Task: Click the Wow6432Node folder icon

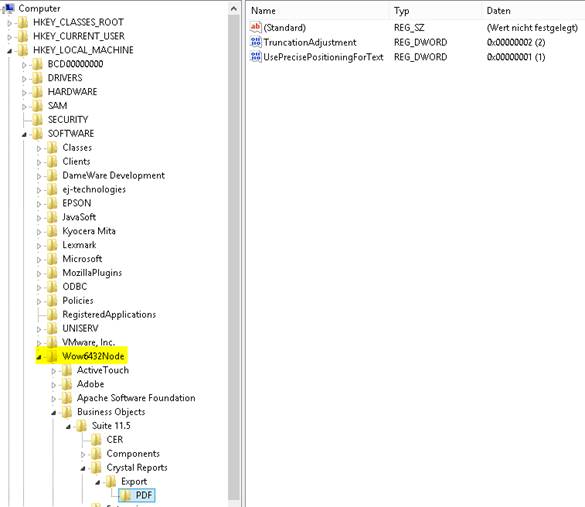Action: [x=52, y=356]
